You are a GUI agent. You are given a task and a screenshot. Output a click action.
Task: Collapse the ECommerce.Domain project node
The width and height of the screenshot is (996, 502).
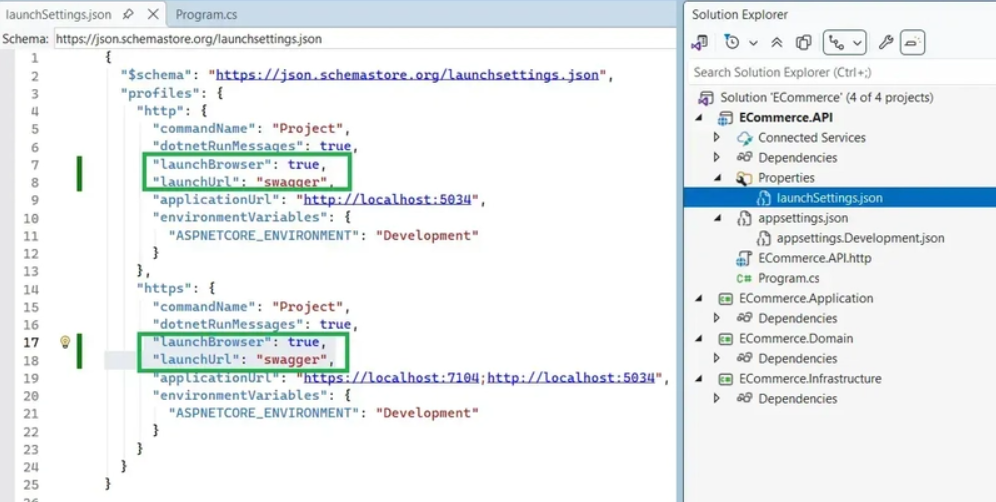click(x=699, y=339)
